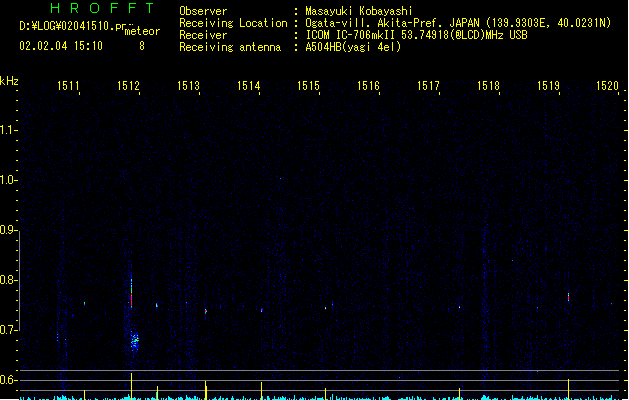
Task: Click the 1516 time axis label
Action: coord(368,86)
